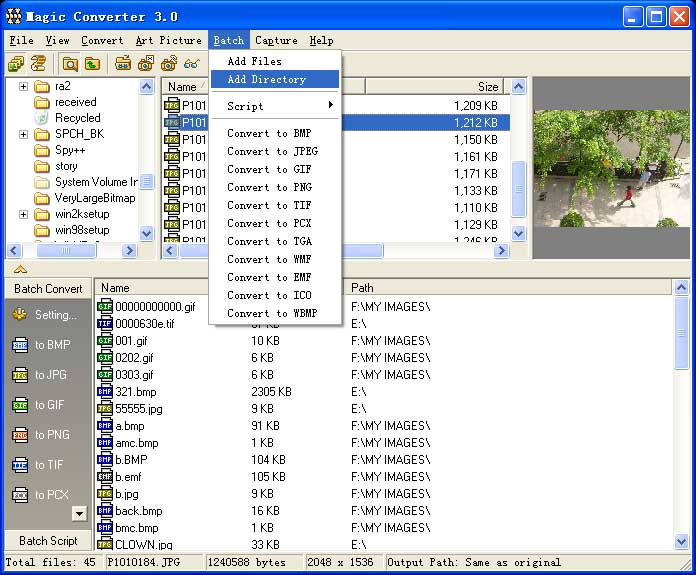The height and width of the screenshot is (575, 696).
Task: Click the folder tree scroll left arrow
Action: (x=14, y=250)
